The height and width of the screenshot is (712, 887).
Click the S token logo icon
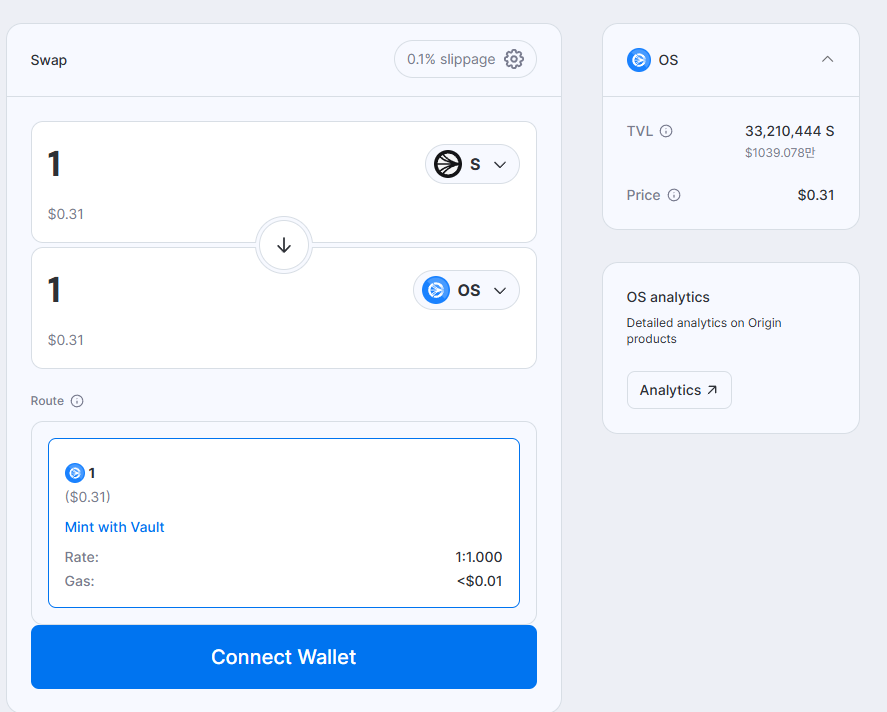(x=448, y=164)
